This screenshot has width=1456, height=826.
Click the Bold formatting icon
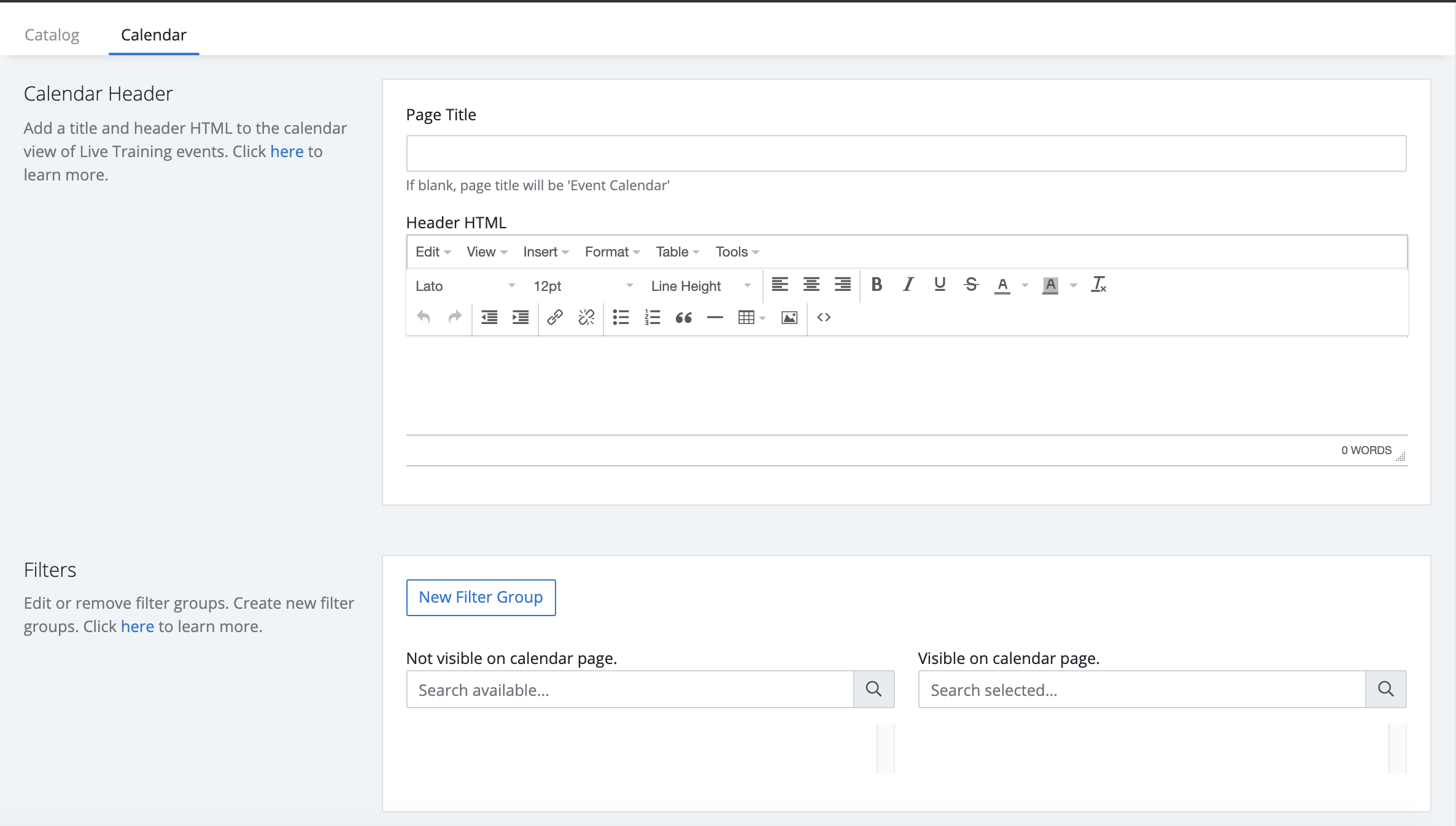click(x=877, y=285)
